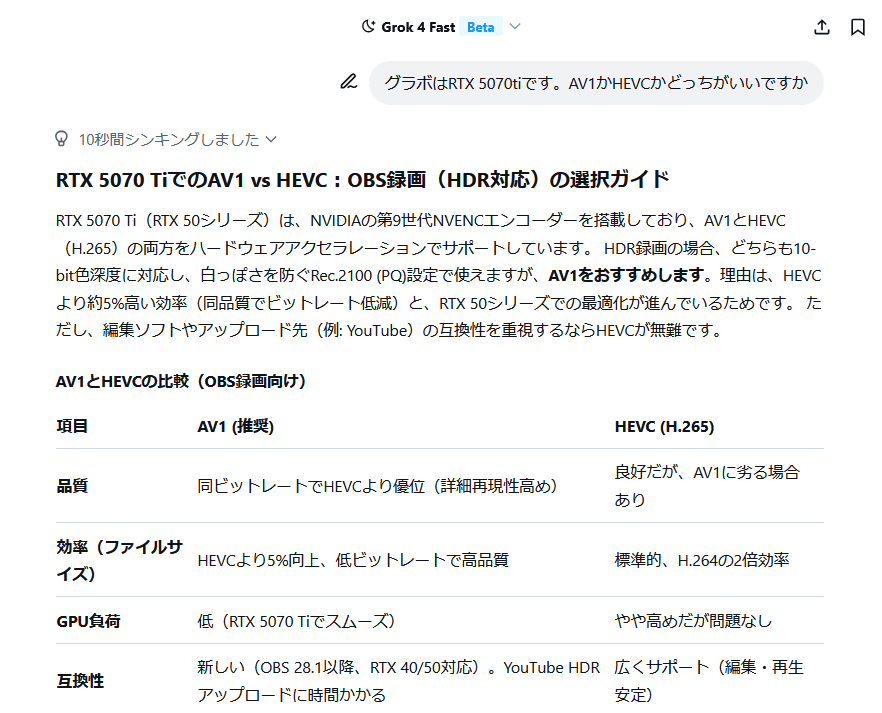Image resolution: width=882 pixels, height=713 pixels.
Task: Click the RTX 5070 Ti AV1 vs HEVC heading
Action: 362,180
